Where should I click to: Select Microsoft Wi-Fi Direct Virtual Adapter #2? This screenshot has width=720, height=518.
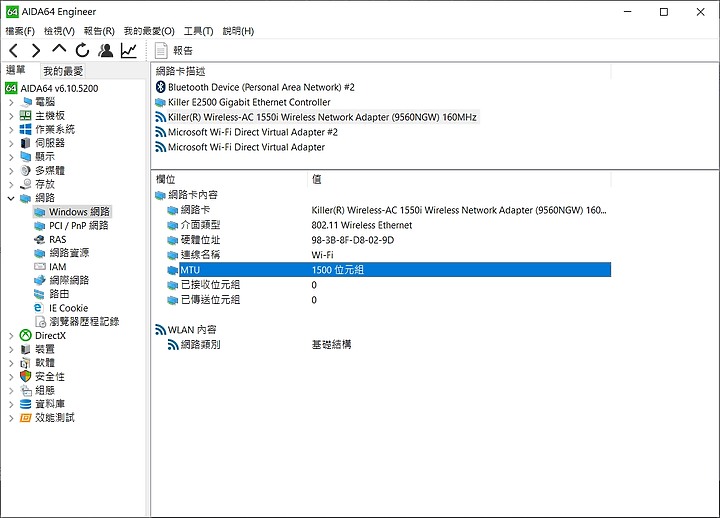point(253,132)
